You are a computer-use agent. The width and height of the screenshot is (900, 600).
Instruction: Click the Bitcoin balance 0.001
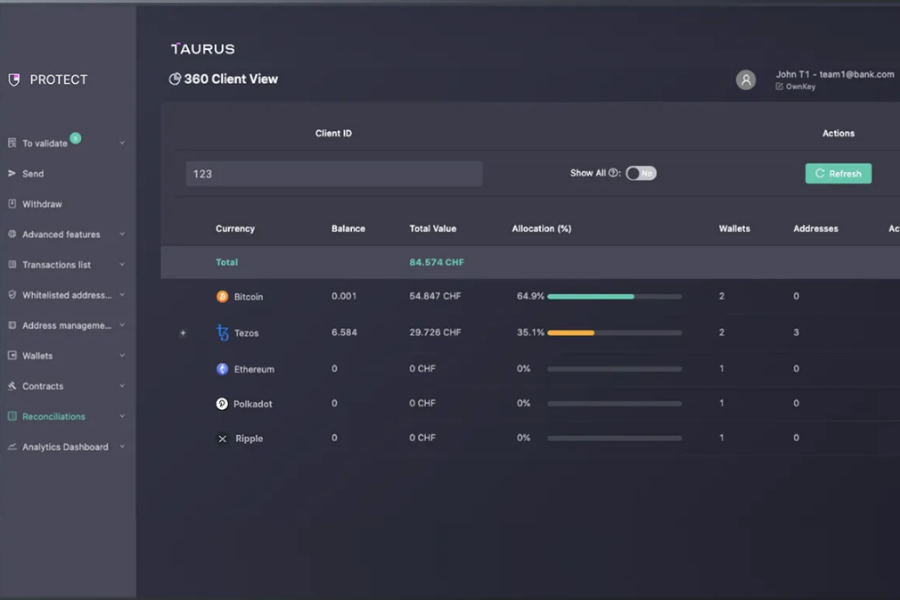click(x=343, y=296)
